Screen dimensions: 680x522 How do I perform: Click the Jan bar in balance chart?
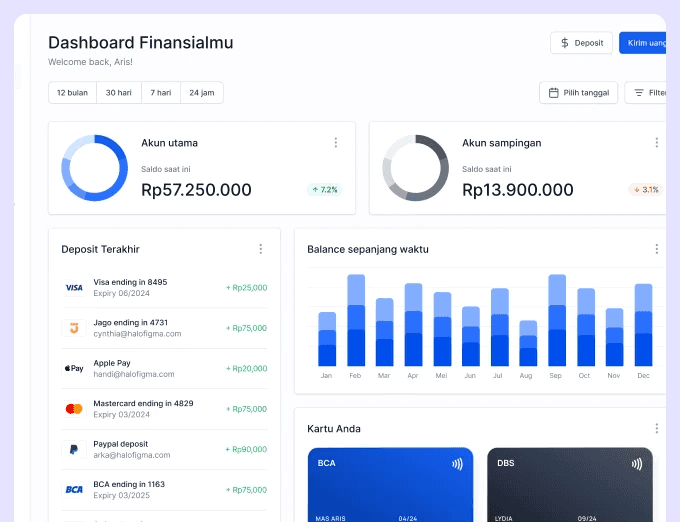(327, 339)
